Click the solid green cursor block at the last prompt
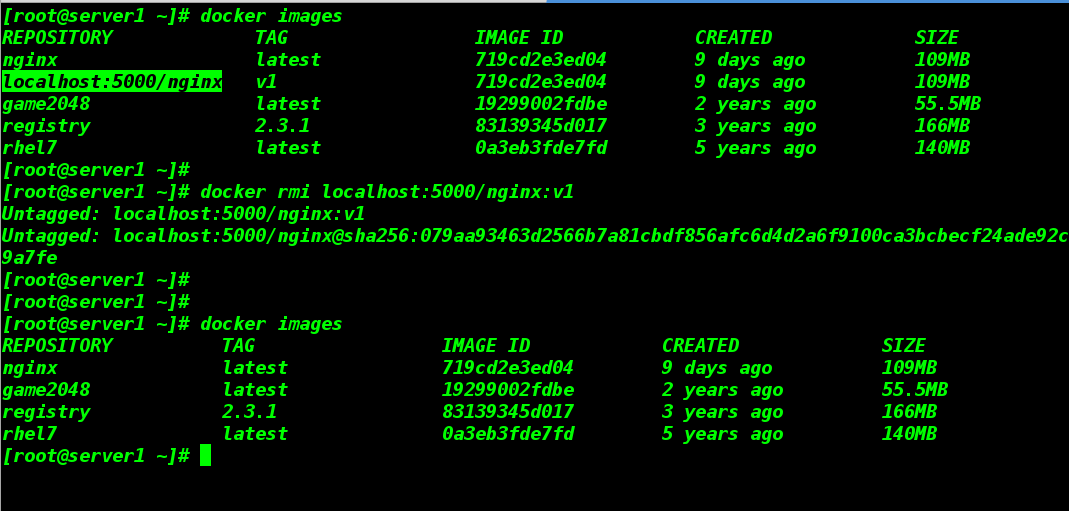The width and height of the screenshot is (1069, 511). (205, 455)
